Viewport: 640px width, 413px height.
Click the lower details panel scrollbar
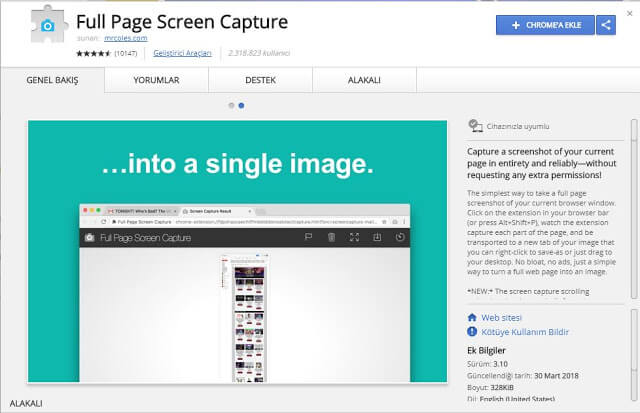[634, 355]
